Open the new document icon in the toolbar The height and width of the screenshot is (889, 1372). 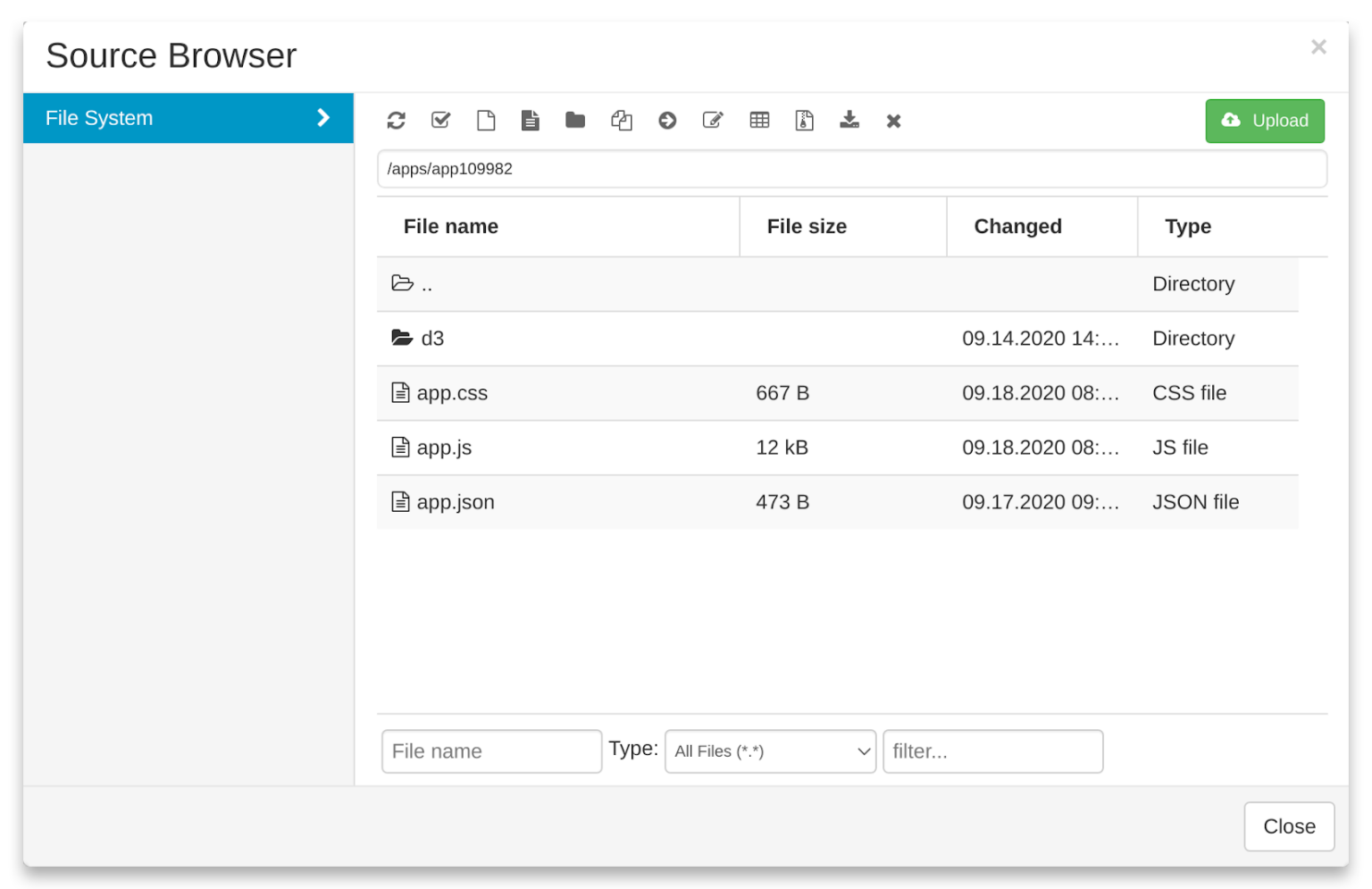click(531, 121)
